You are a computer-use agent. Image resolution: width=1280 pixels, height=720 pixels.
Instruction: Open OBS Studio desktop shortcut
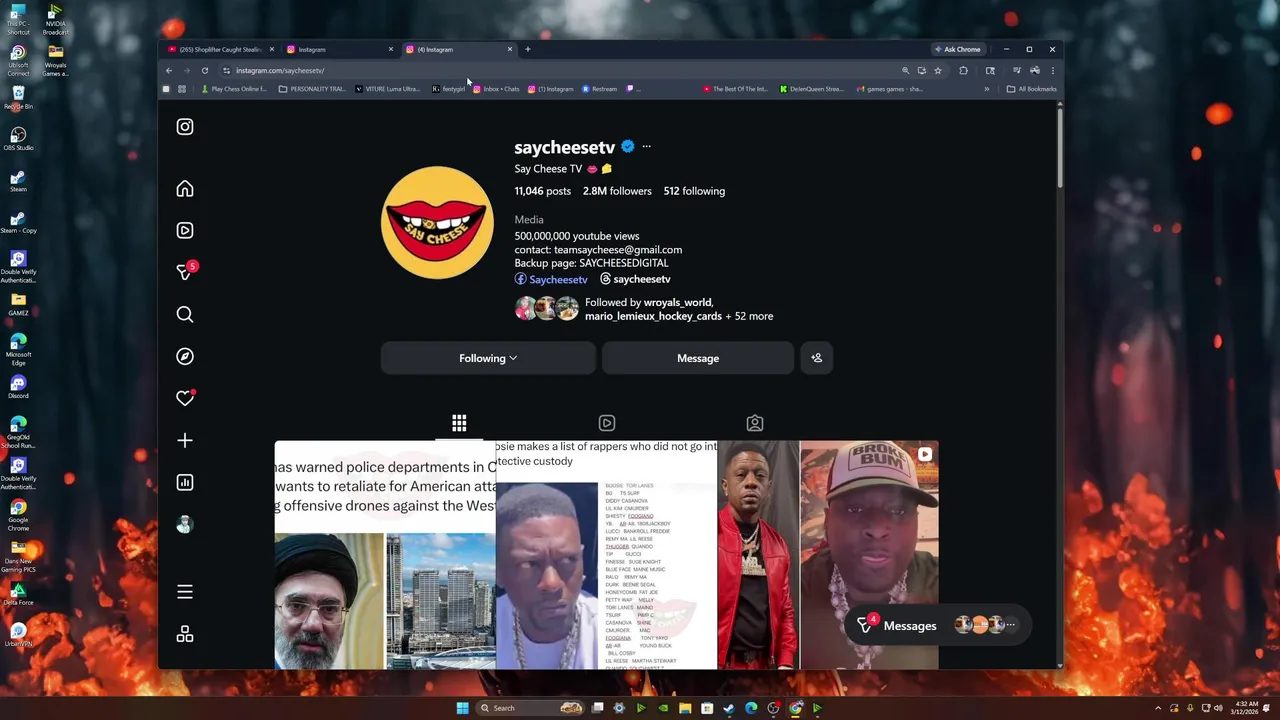[18, 137]
